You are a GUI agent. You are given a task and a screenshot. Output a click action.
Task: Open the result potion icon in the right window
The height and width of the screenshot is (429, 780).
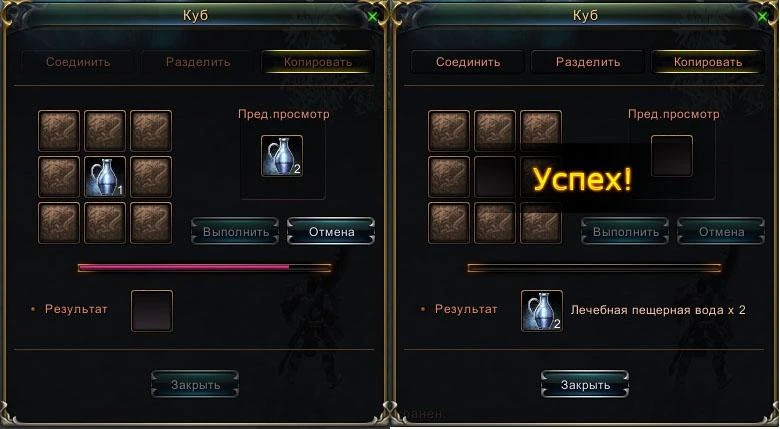click(x=542, y=311)
